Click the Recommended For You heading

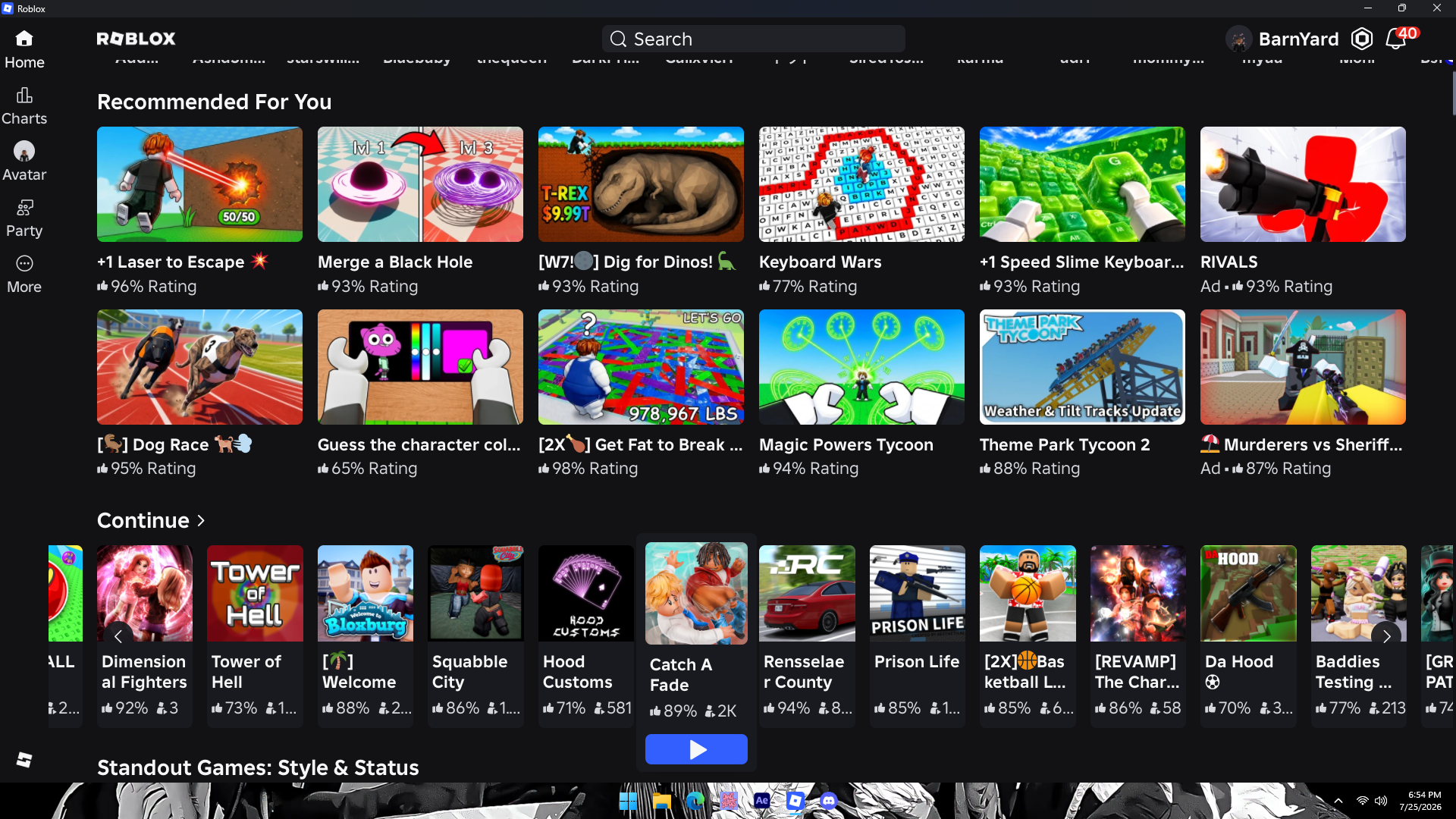click(x=214, y=102)
